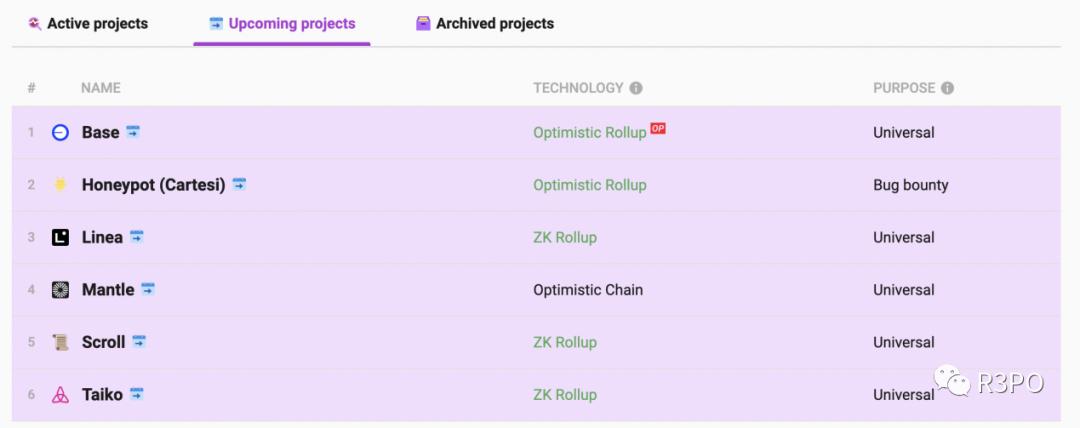Select the Upcoming projects tab
Viewport: 1080px width, 428px height.
(282, 23)
